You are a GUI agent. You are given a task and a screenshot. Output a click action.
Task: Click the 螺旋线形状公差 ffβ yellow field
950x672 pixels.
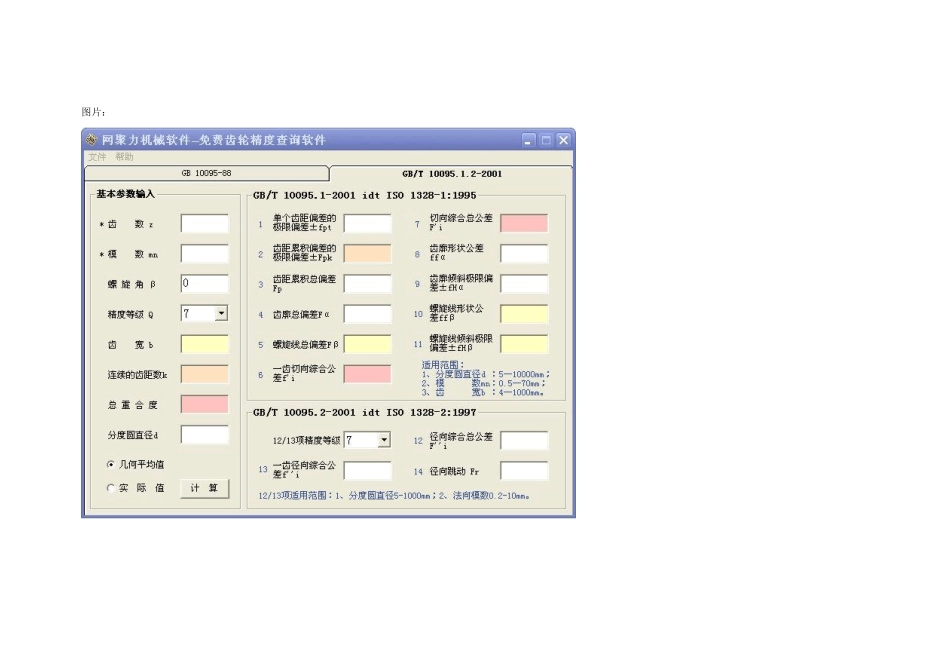pyautogui.click(x=524, y=314)
